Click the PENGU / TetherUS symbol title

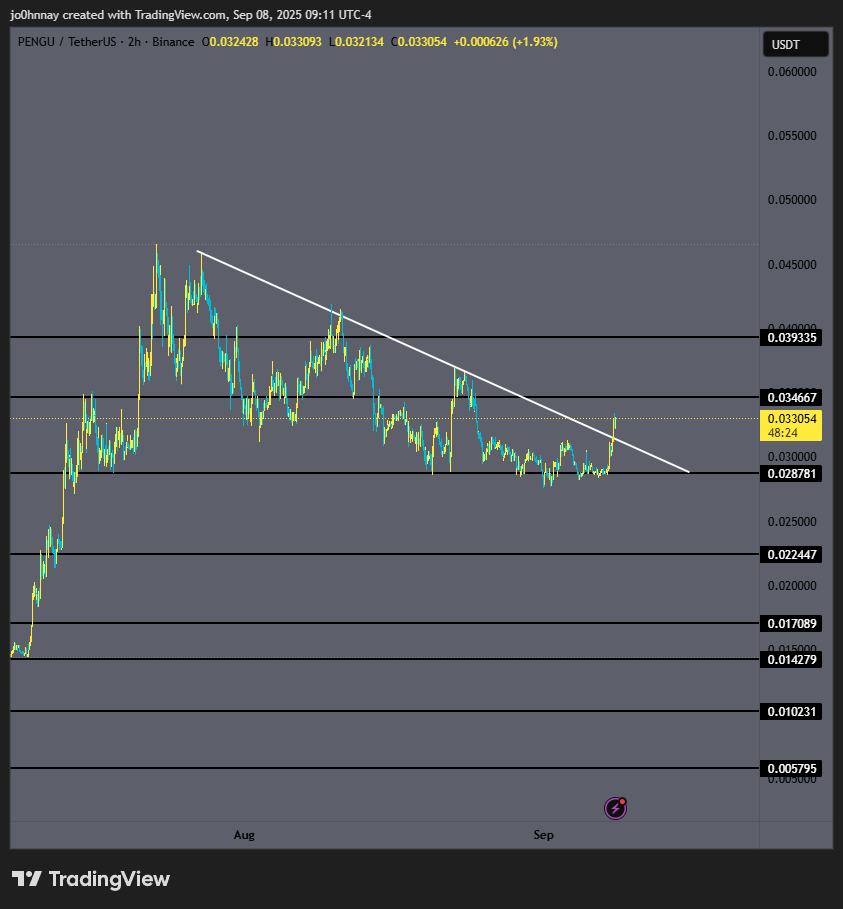tap(67, 42)
